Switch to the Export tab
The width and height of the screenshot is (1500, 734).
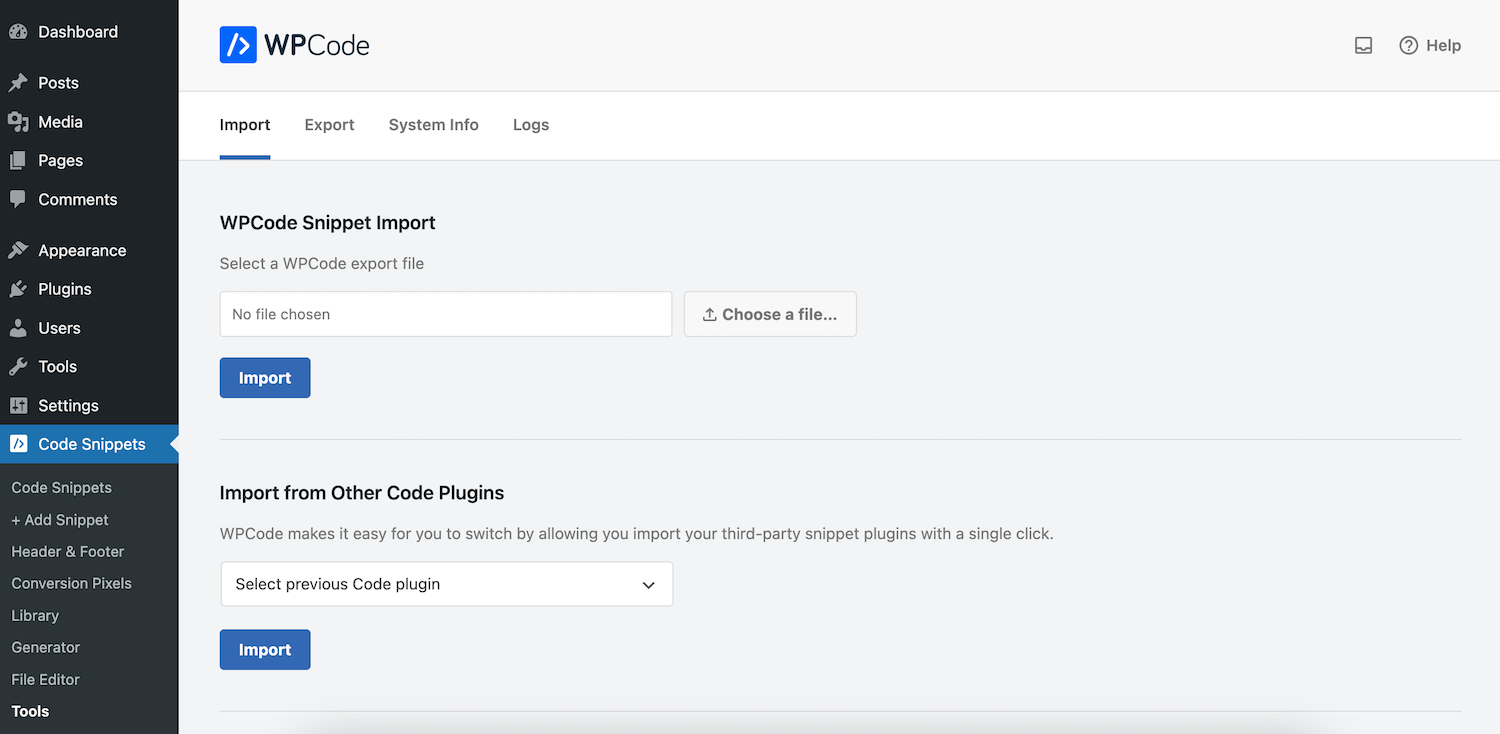tap(329, 125)
